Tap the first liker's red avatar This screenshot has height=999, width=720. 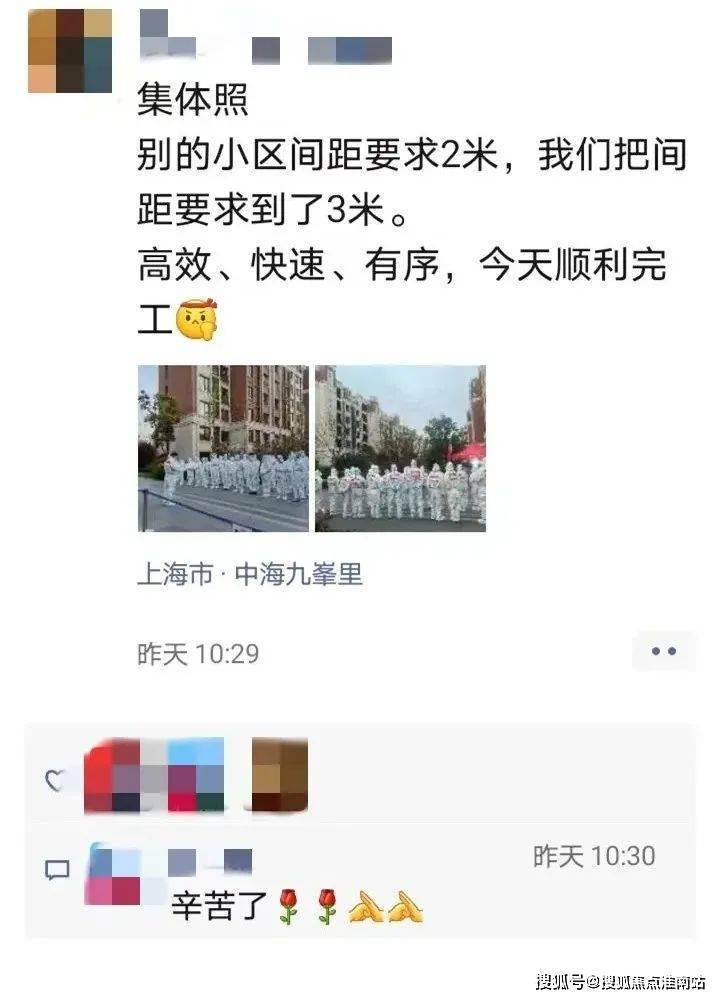tap(112, 775)
